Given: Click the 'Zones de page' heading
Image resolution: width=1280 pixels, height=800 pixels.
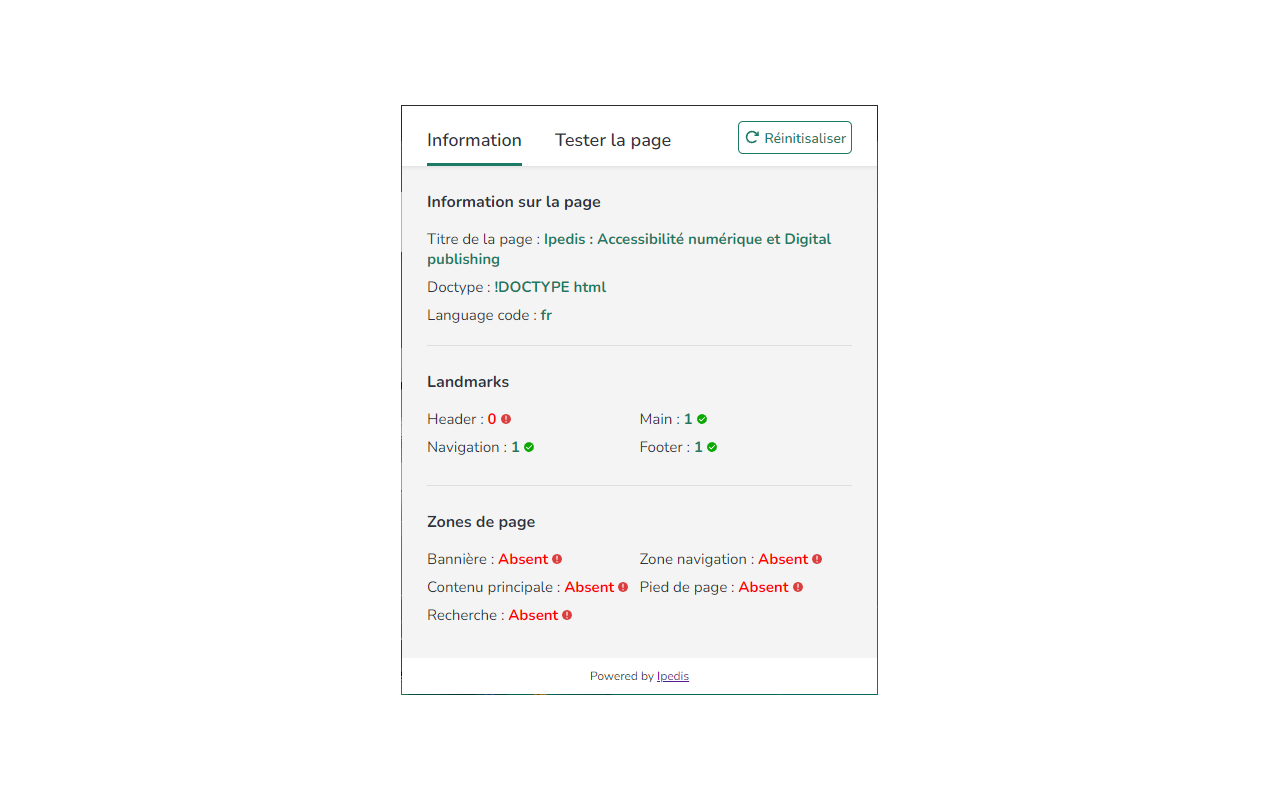Looking at the screenshot, I should click(481, 522).
